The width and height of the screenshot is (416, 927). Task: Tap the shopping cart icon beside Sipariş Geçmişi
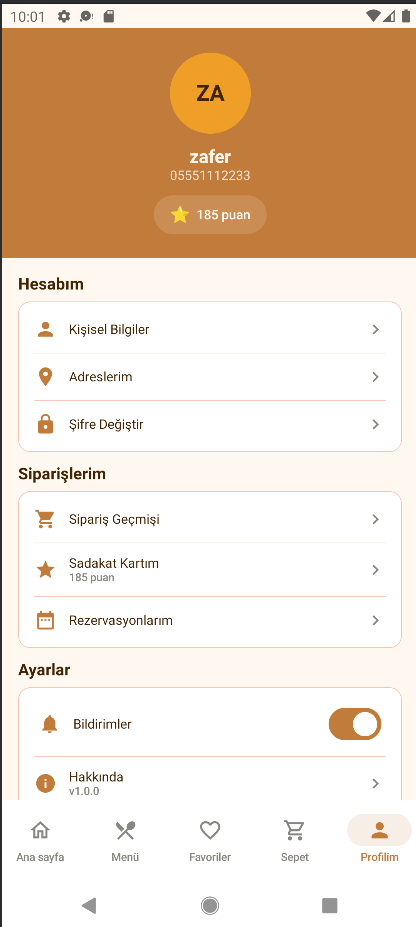point(46,519)
